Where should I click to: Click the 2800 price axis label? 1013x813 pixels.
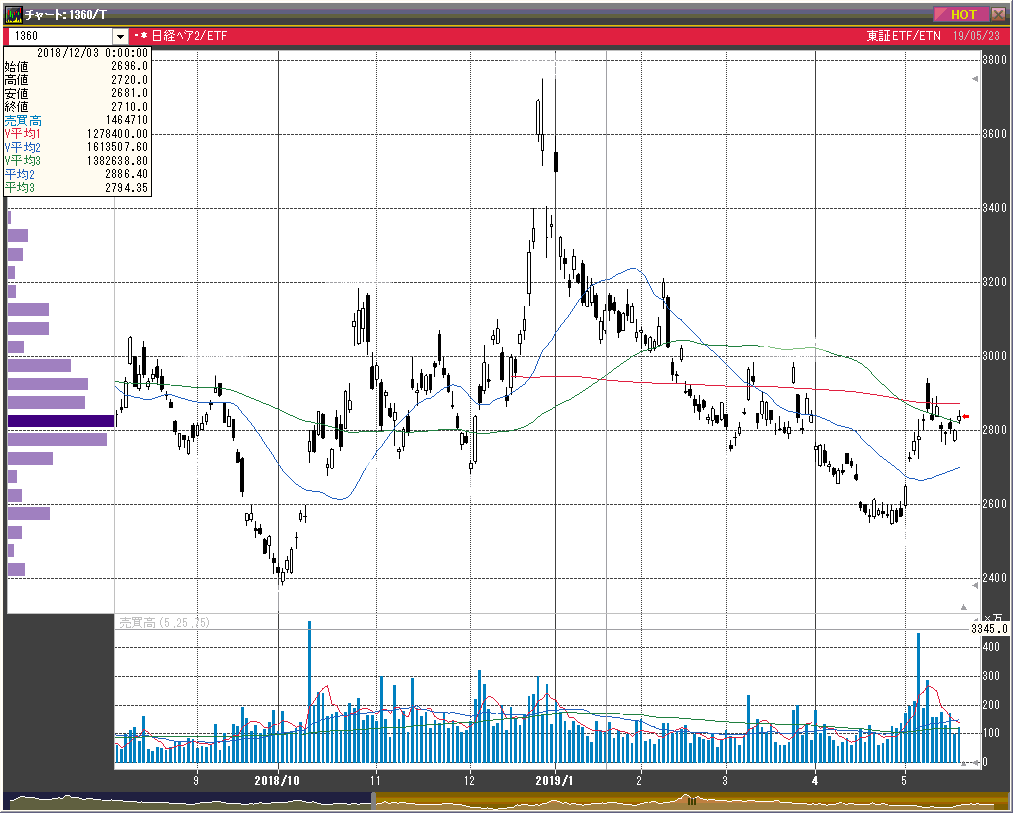(994, 430)
